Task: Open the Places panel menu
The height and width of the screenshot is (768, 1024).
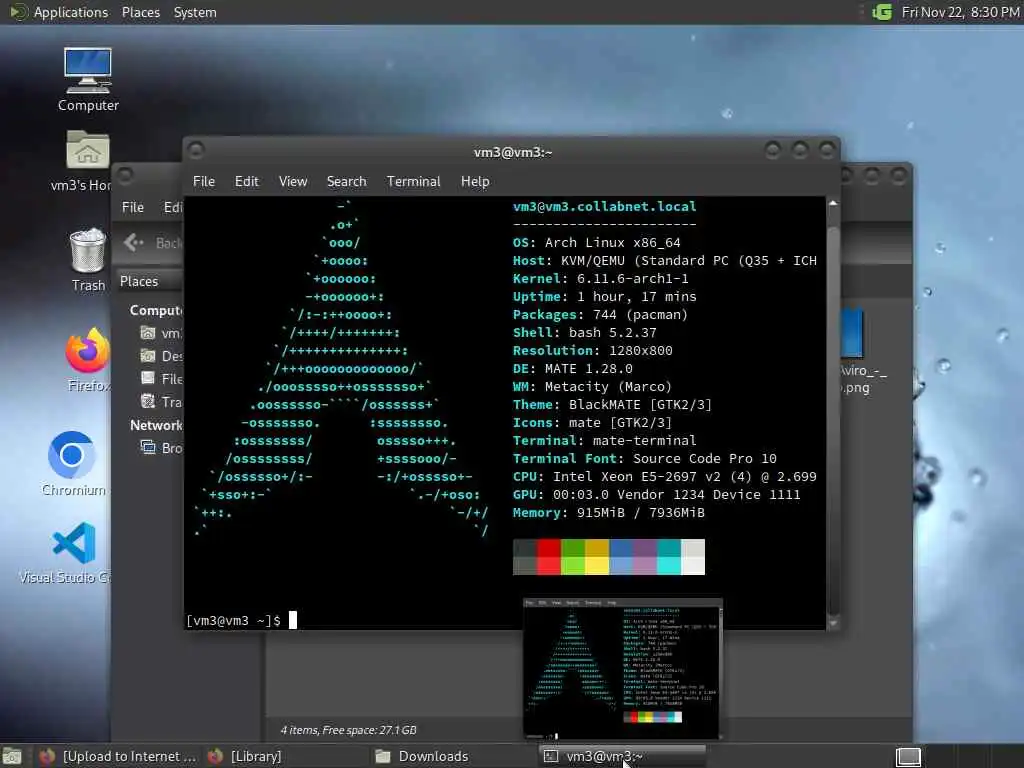Action: (x=140, y=12)
